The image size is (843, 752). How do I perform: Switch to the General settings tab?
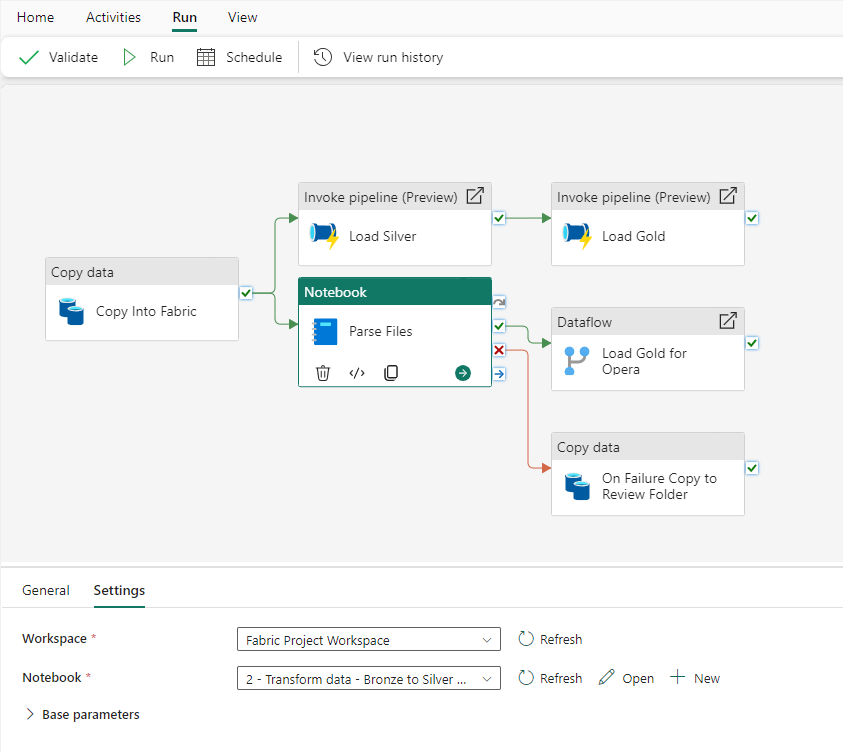coord(46,590)
